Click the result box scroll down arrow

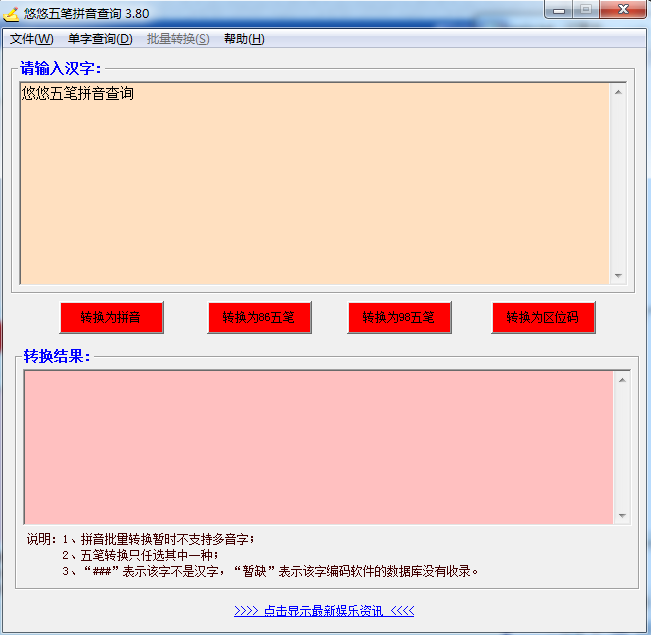[x=622, y=516]
